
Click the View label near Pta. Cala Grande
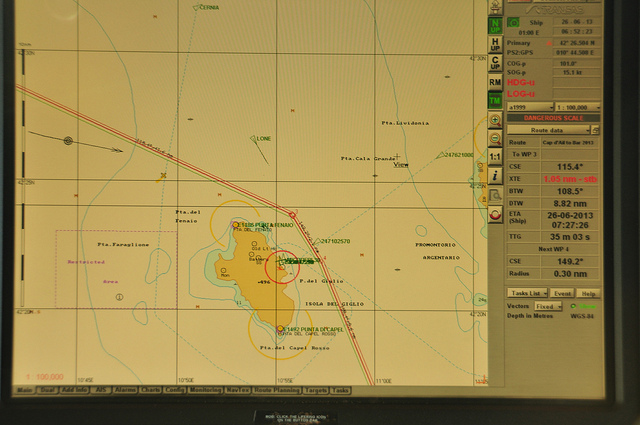tap(401, 165)
